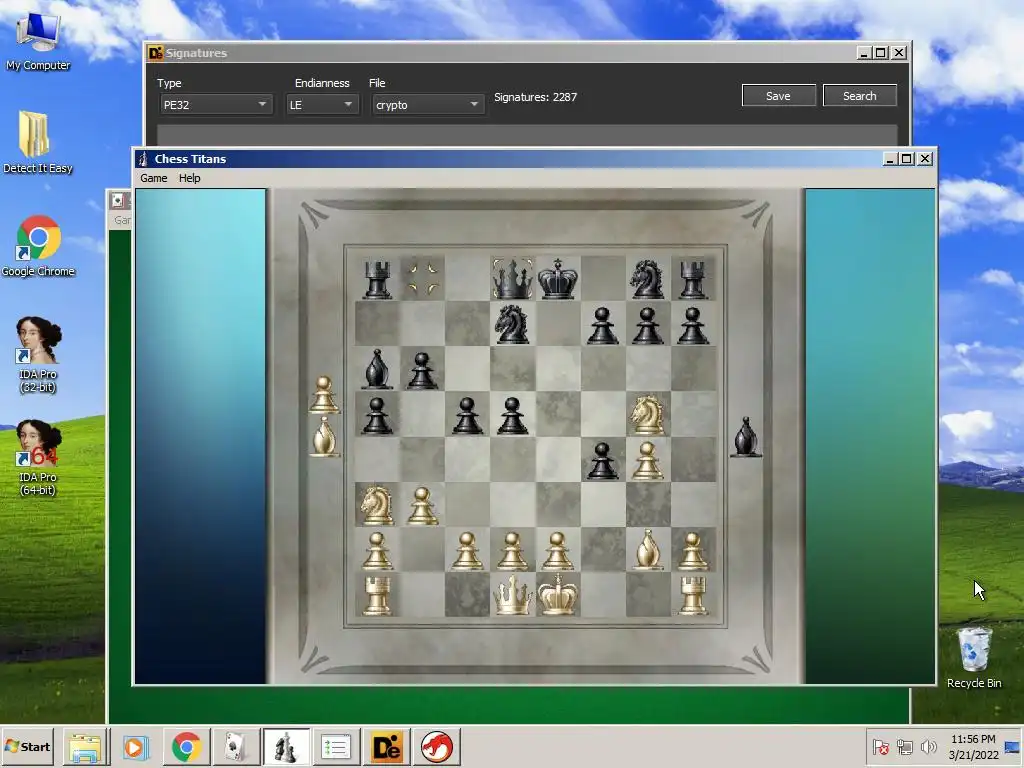This screenshot has height=768, width=1024.
Task: Click Search in Signatures window
Action: [x=859, y=96]
